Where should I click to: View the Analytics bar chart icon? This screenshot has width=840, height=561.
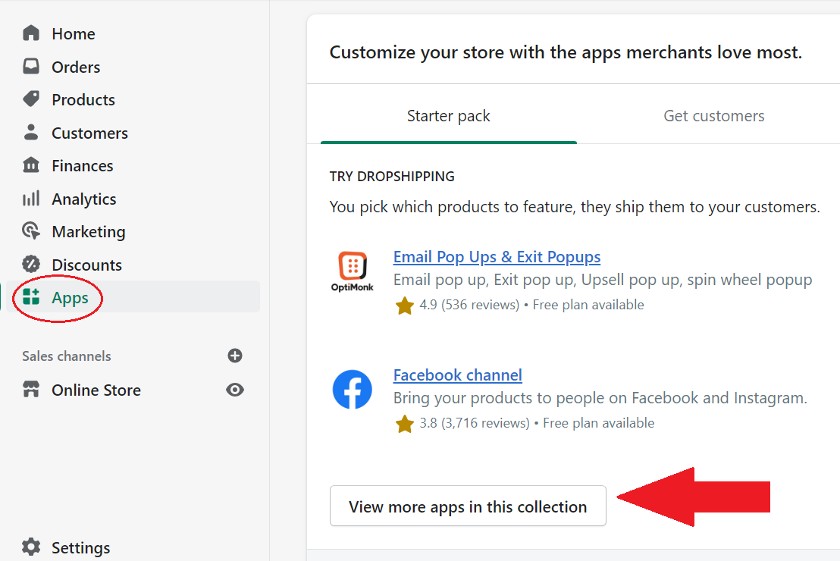(x=31, y=198)
